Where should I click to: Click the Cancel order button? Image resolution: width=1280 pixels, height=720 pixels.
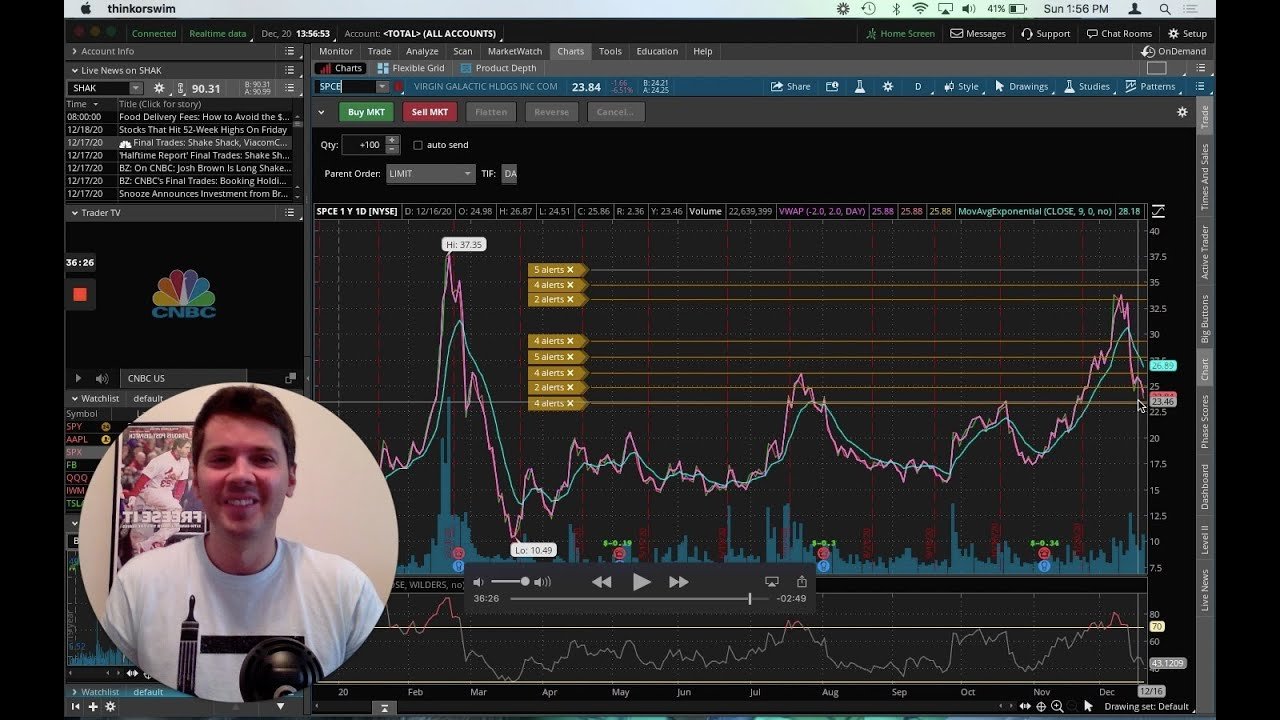(x=615, y=112)
